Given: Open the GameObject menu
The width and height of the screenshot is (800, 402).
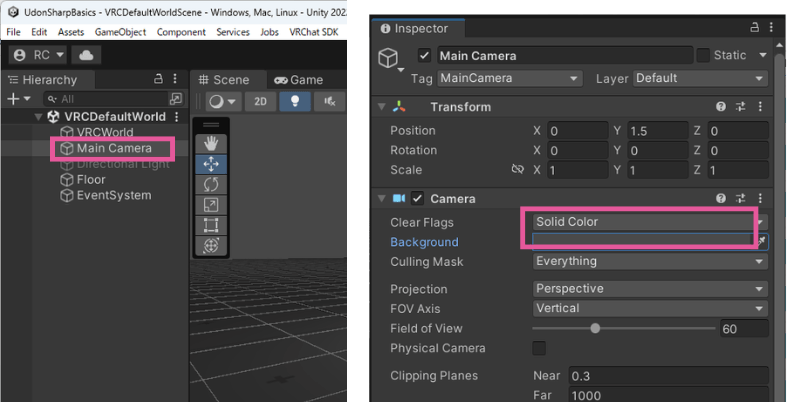Looking at the screenshot, I should (x=120, y=32).
